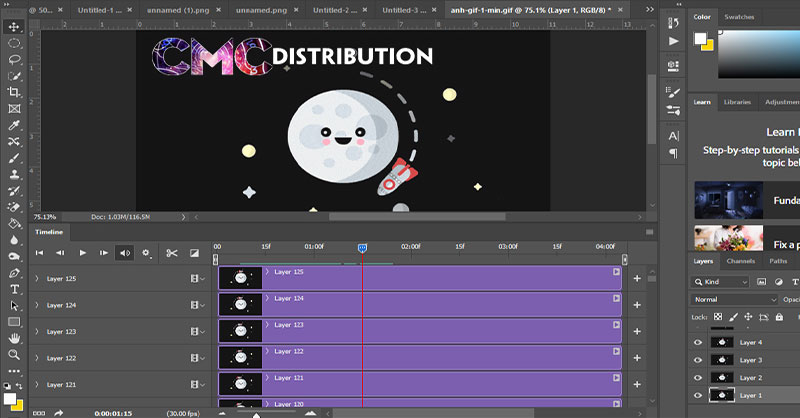Open the Kind layer filter dropdown
This screenshot has width=800, height=418.
[x=722, y=282]
